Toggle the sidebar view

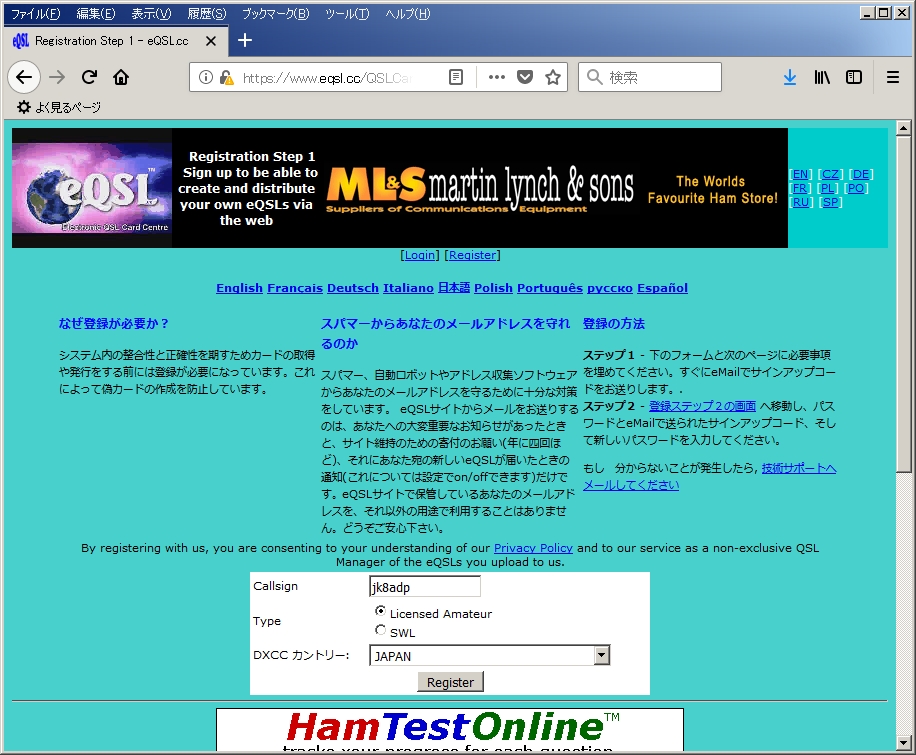tap(854, 77)
